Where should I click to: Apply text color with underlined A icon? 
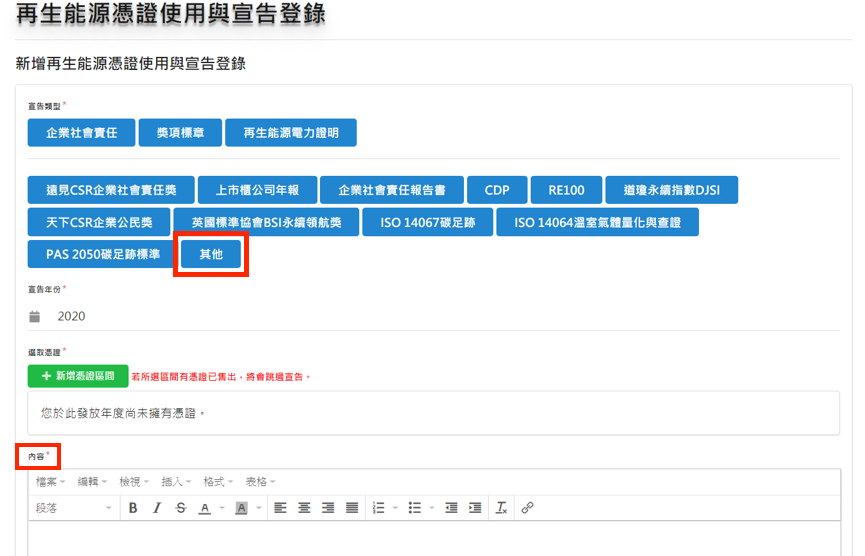tap(205, 508)
